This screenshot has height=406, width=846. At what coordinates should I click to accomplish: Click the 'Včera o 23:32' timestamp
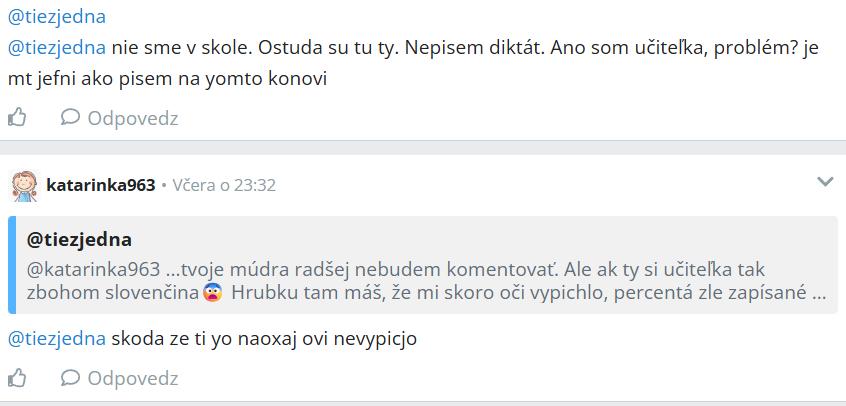[x=224, y=186]
